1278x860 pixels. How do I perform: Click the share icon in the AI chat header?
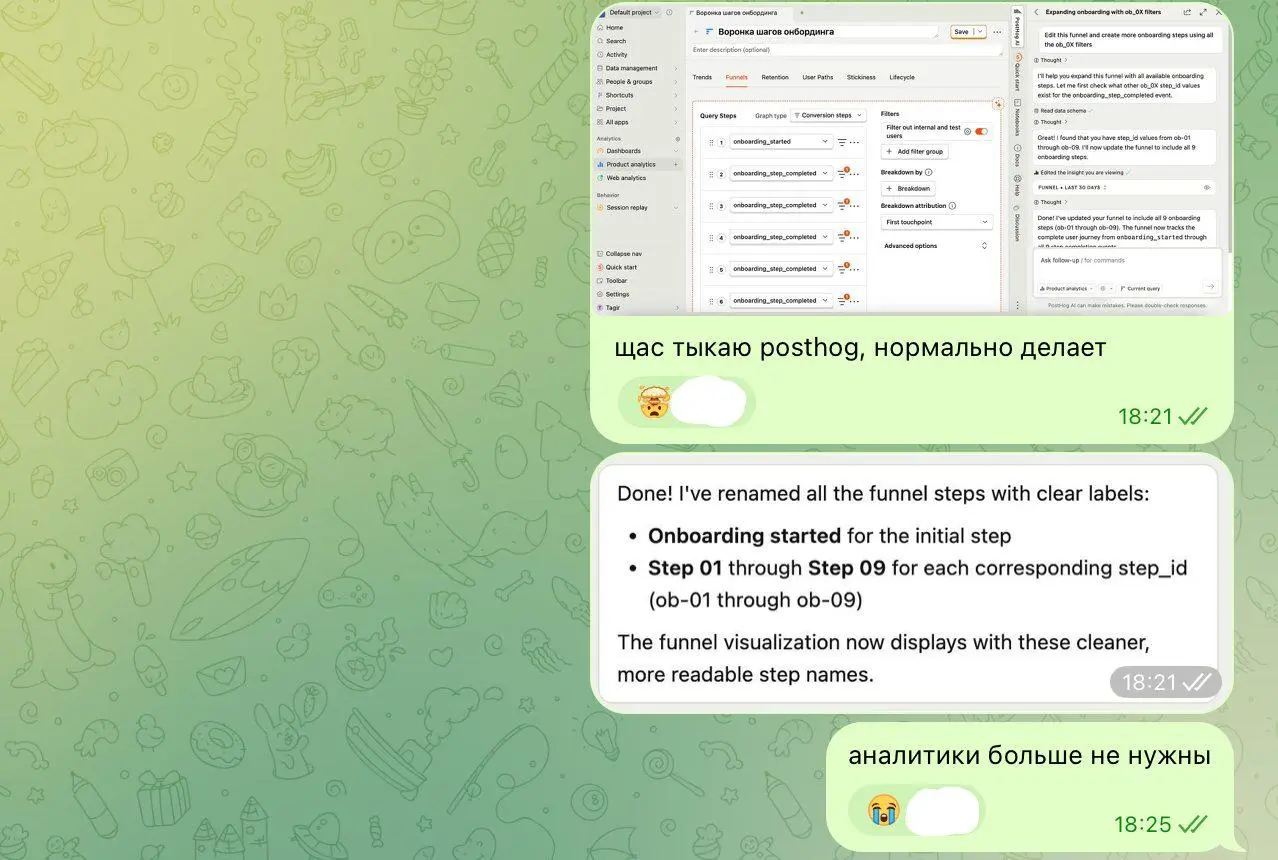click(1187, 12)
